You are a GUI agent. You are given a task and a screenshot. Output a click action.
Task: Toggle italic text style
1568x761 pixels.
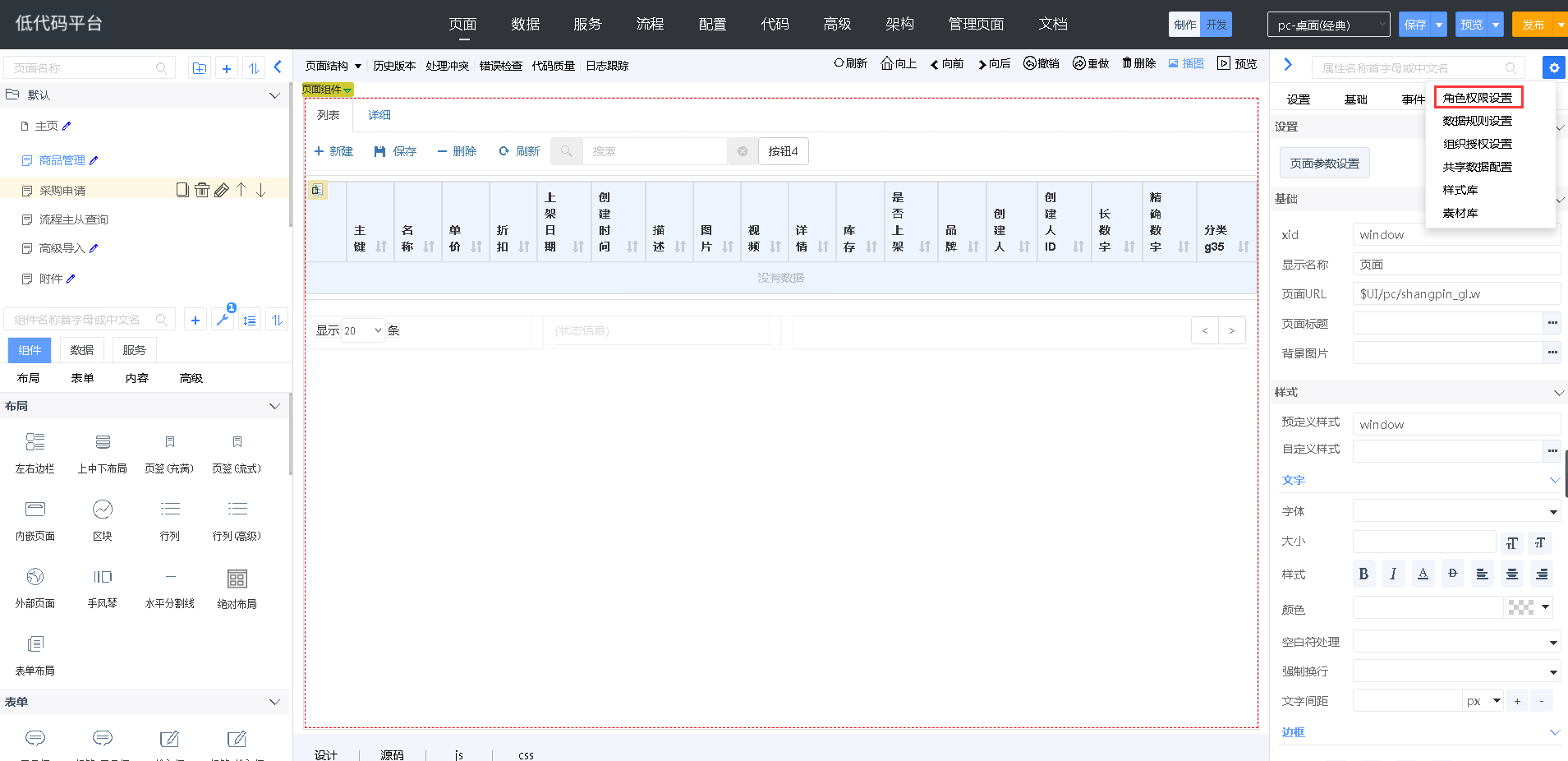point(1393,574)
